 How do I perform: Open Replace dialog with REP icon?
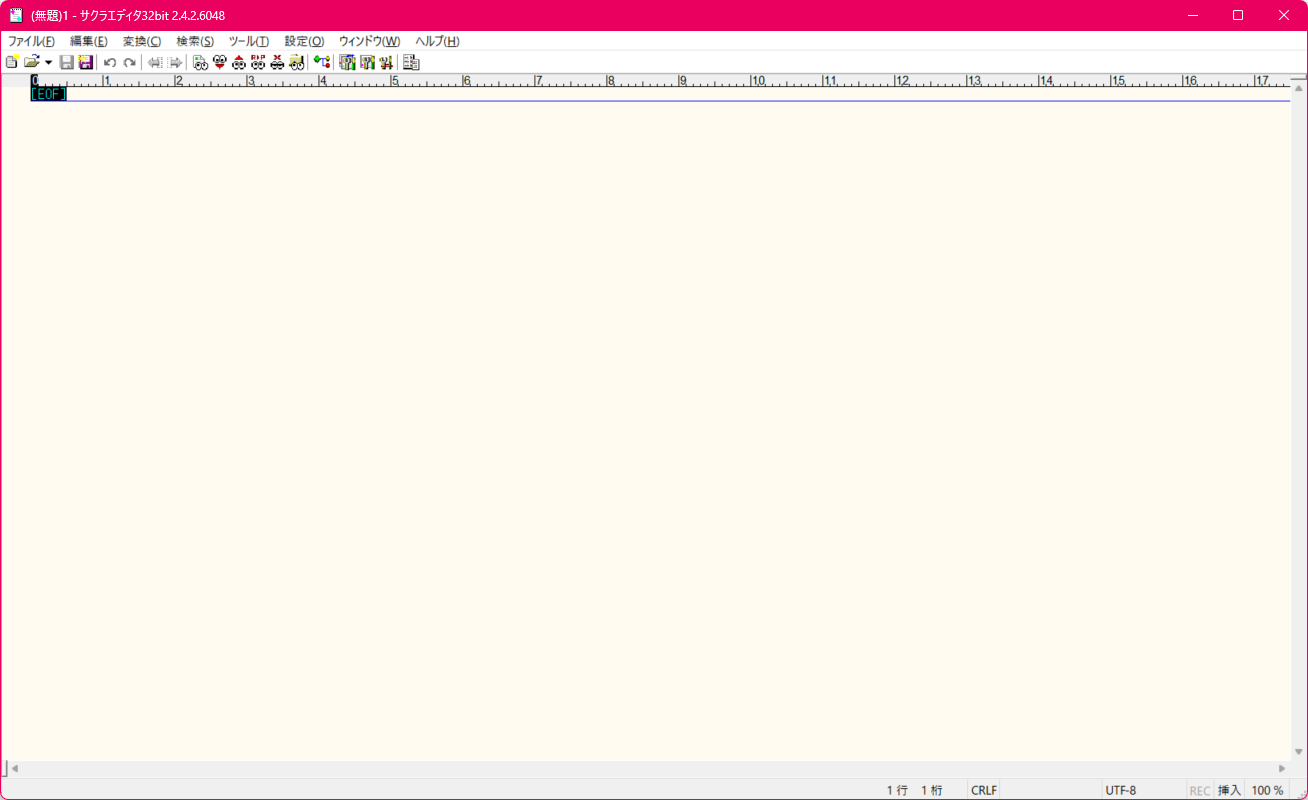point(258,62)
